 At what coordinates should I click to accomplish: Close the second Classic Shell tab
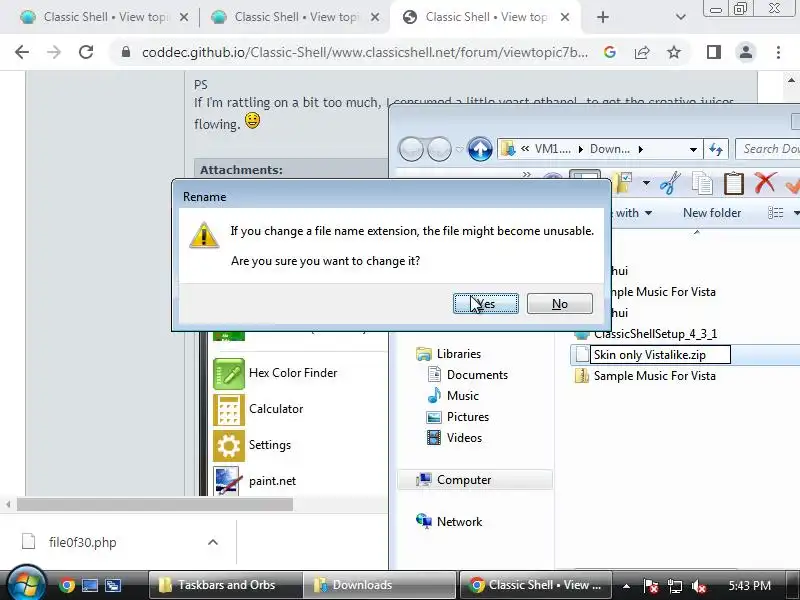(375, 17)
